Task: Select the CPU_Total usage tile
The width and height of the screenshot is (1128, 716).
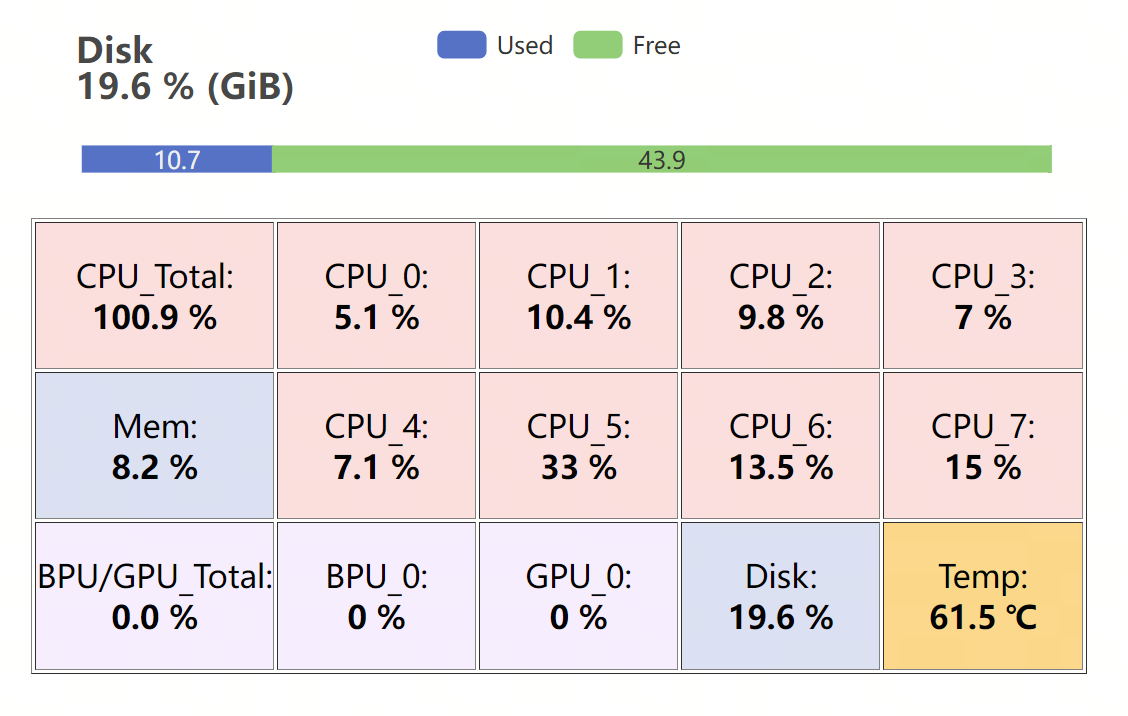Action: (153, 295)
